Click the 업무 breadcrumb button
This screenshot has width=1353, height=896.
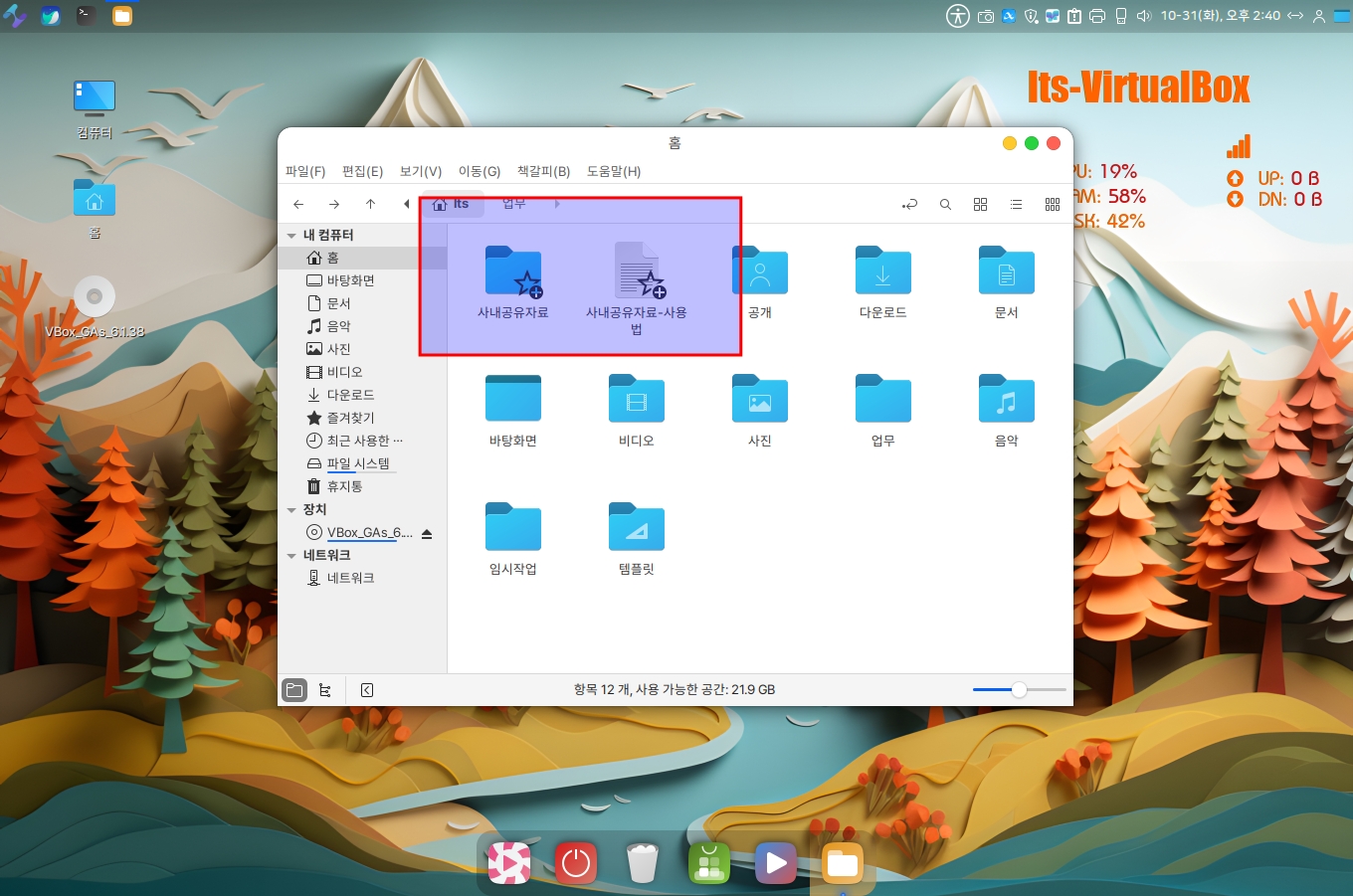[514, 204]
